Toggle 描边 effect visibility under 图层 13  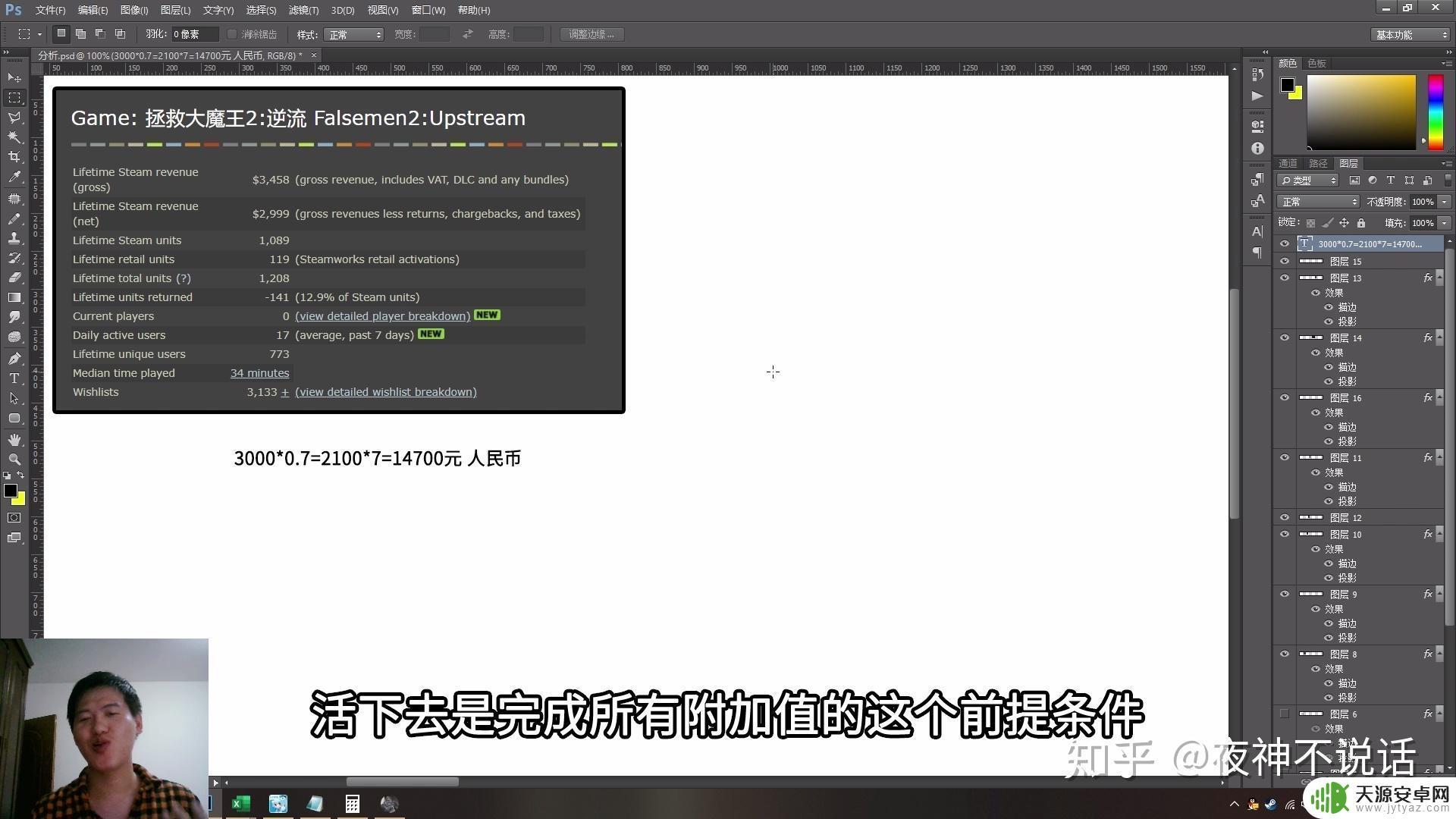(1329, 307)
